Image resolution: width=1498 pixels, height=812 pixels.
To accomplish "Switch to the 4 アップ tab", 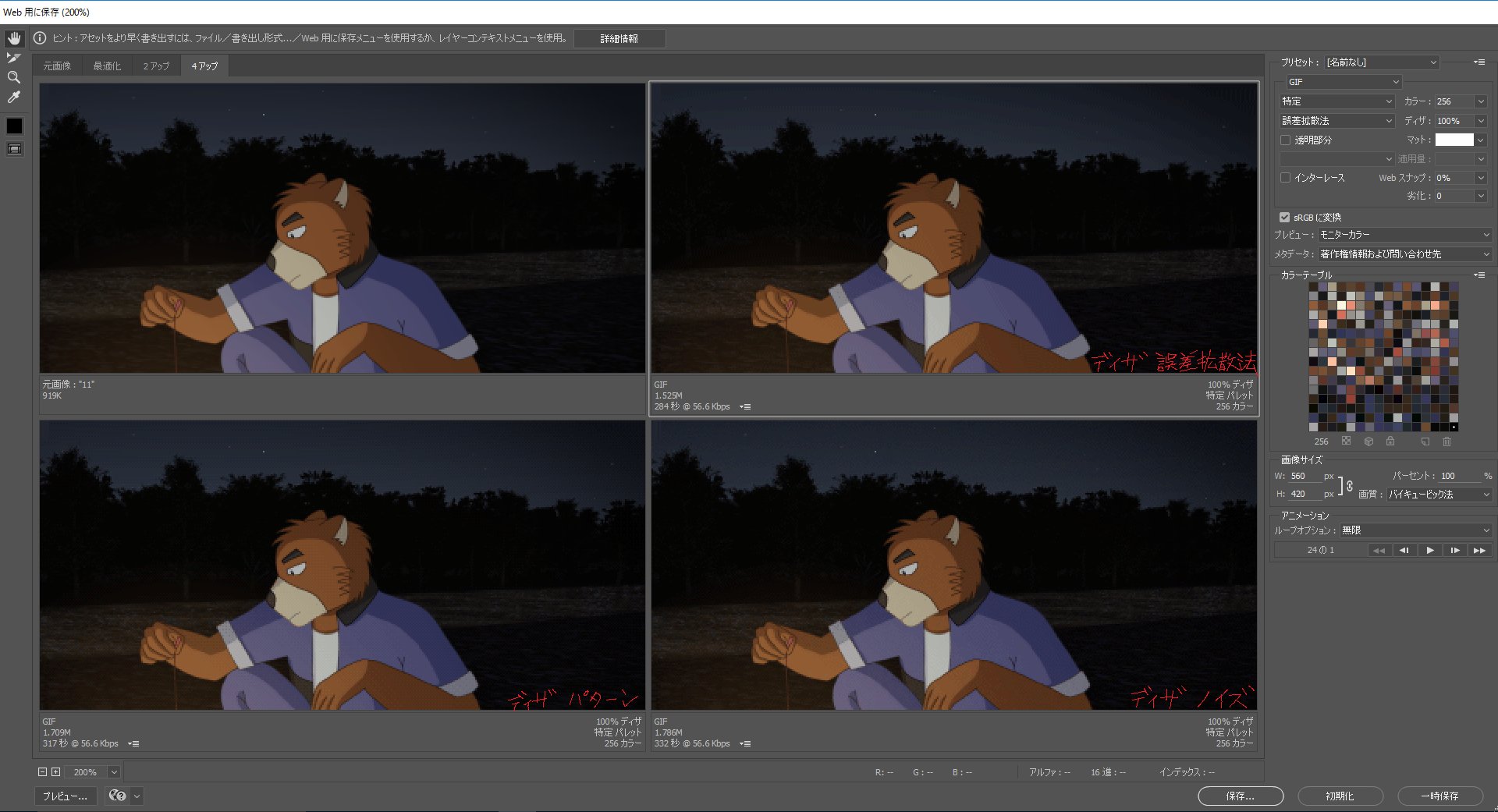I will pyautogui.click(x=204, y=66).
